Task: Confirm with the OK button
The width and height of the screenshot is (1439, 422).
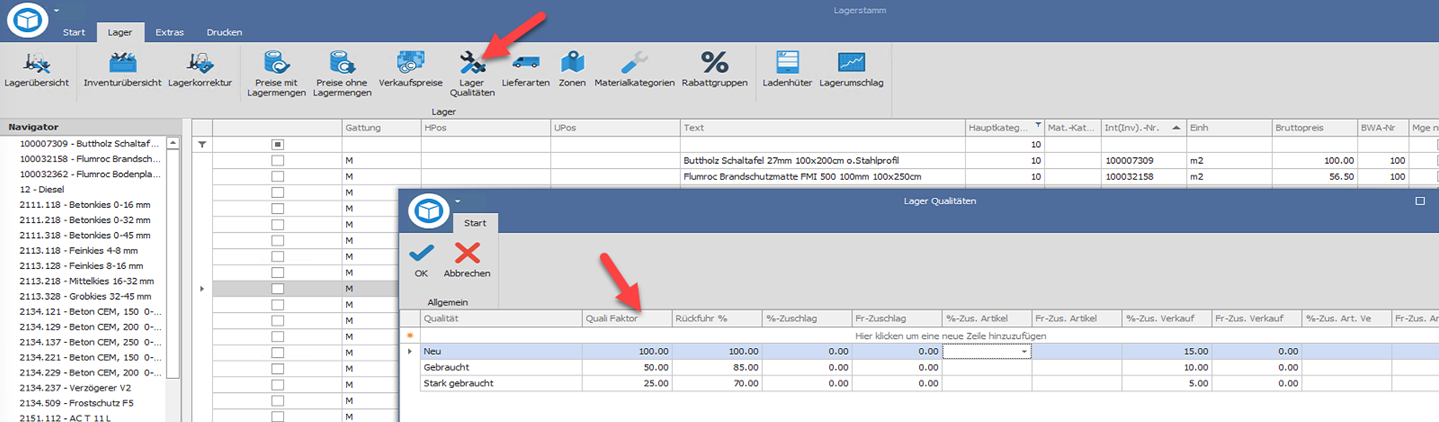Action: (x=421, y=259)
